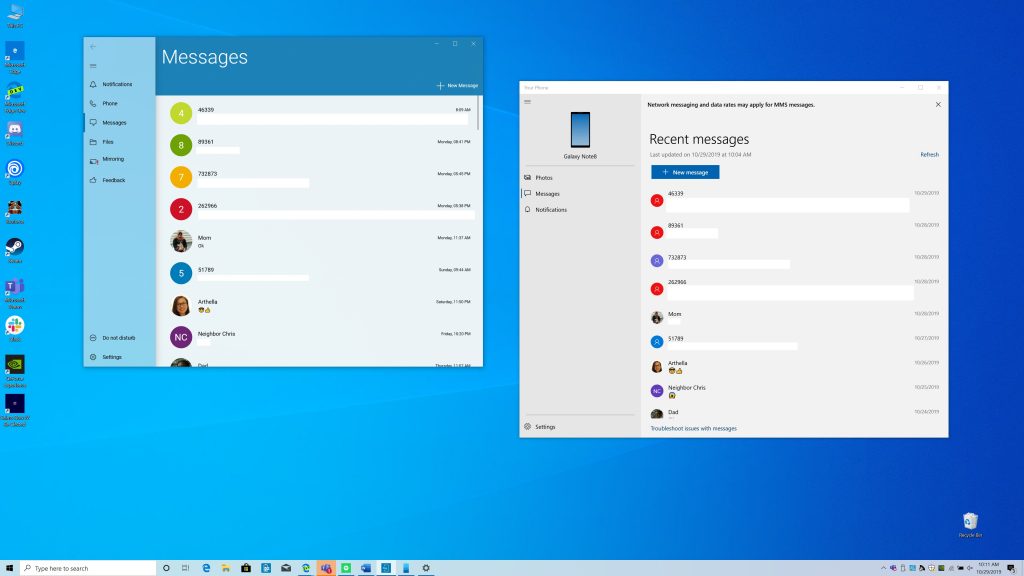Open Microsoft Store from the taskbar

pos(246,568)
